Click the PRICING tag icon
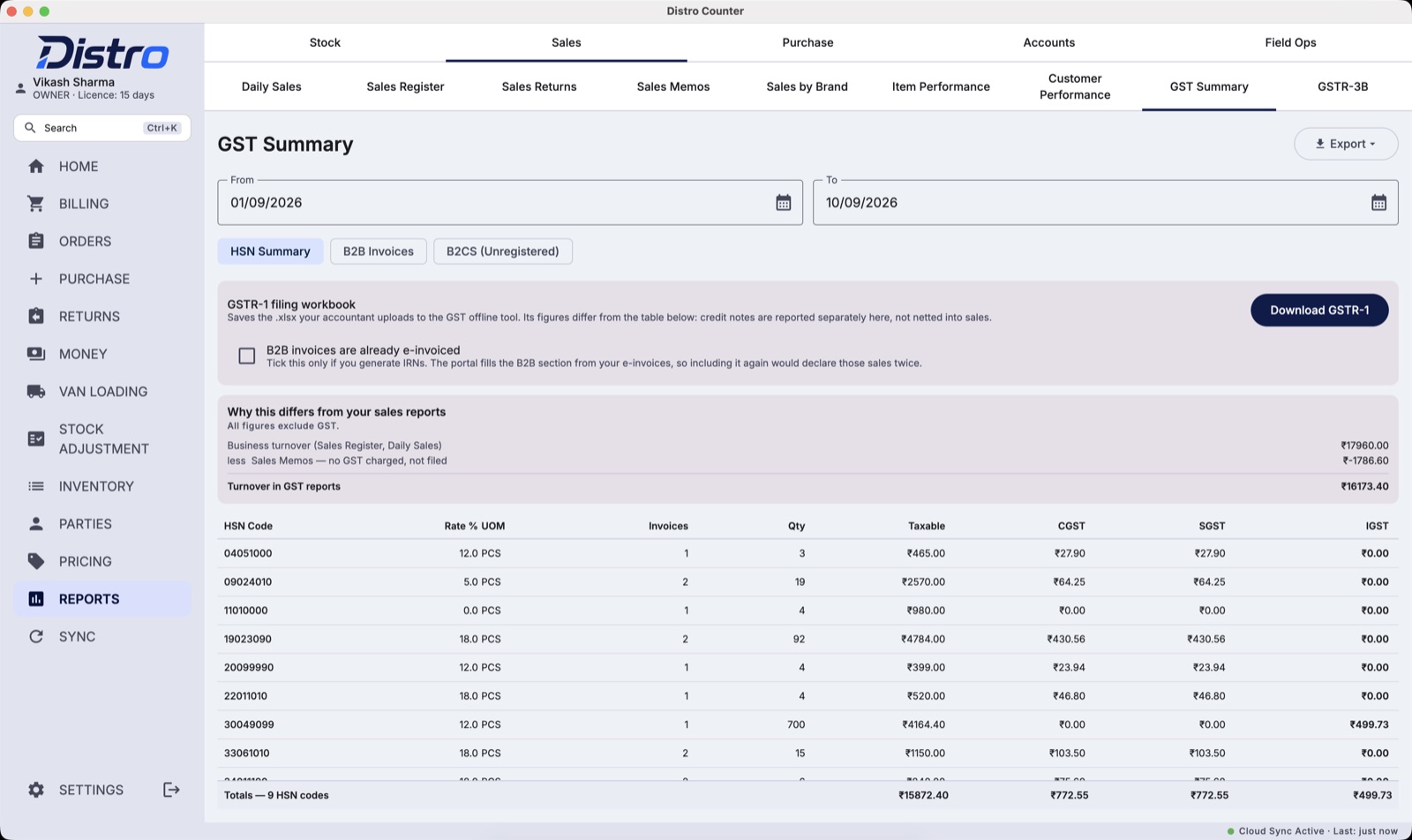The height and width of the screenshot is (840, 1412). tap(36, 561)
